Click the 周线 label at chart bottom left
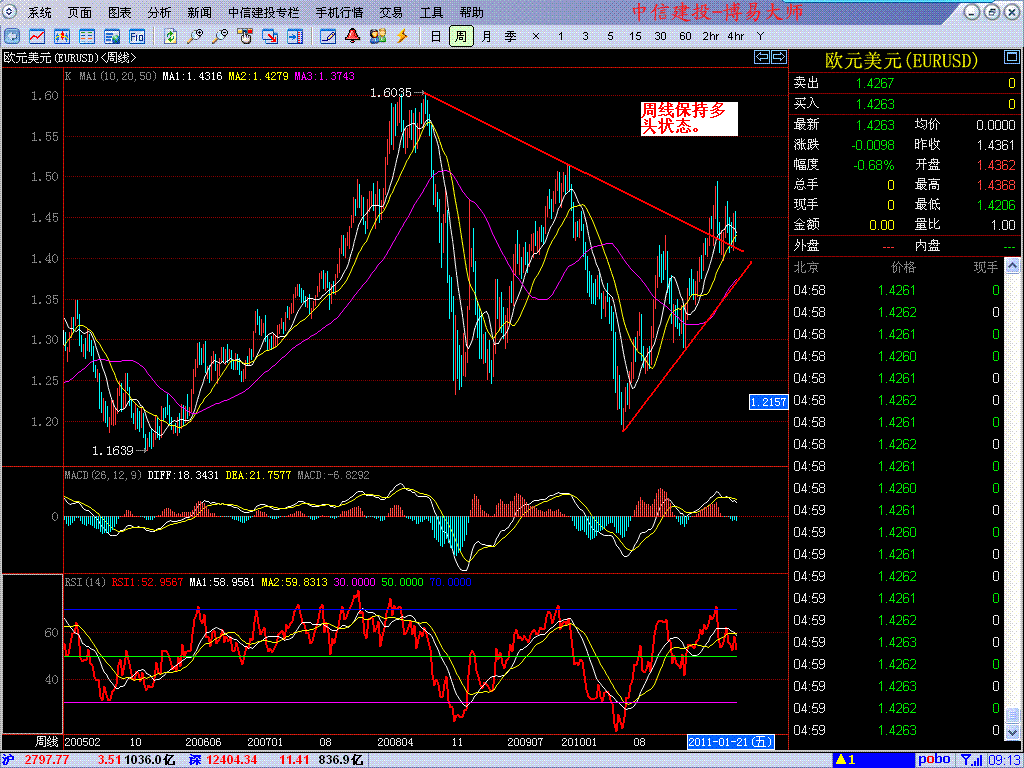1024x768 pixels. click(x=46, y=742)
